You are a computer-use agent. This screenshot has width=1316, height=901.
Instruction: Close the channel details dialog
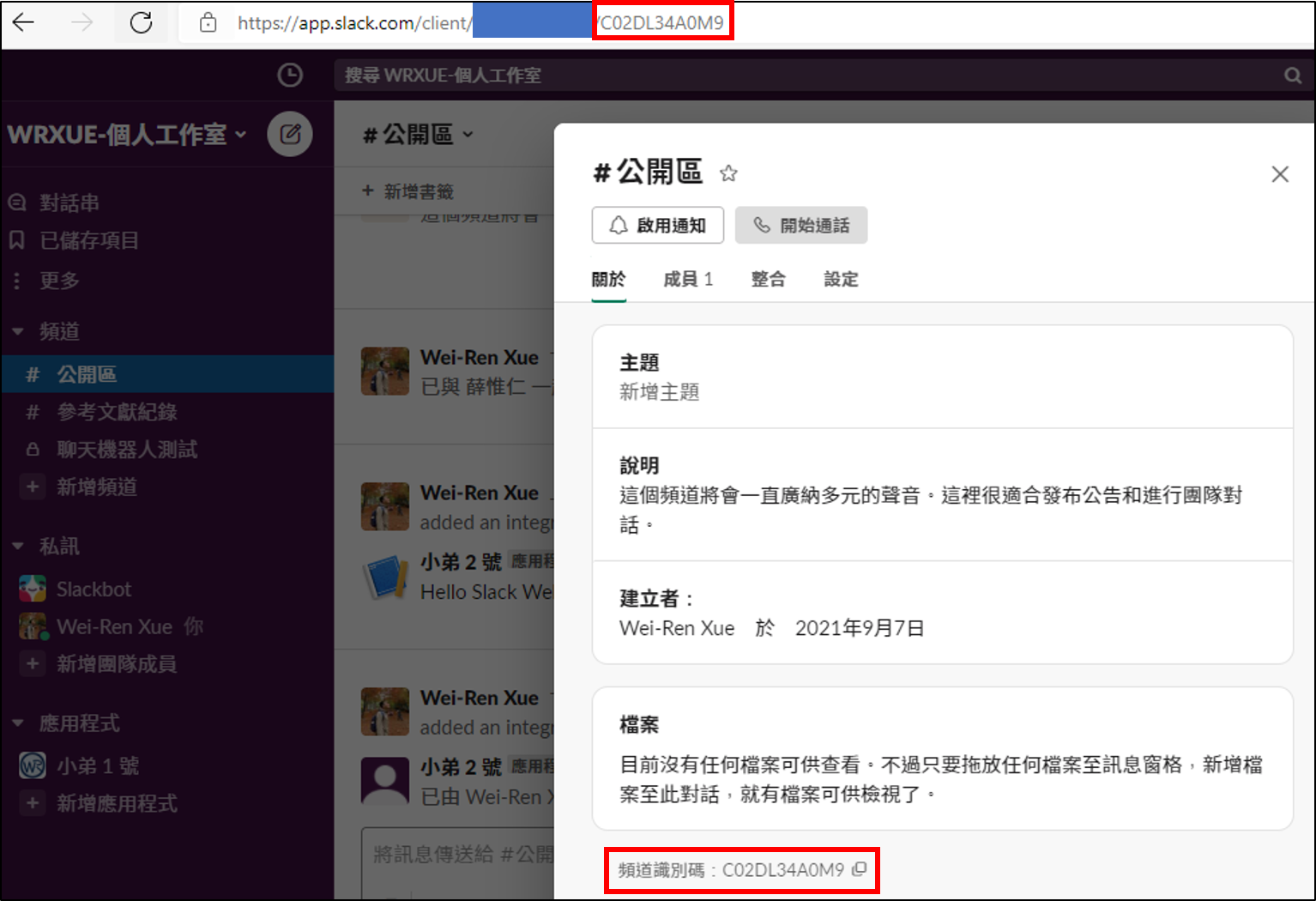pyautogui.click(x=1280, y=174)
